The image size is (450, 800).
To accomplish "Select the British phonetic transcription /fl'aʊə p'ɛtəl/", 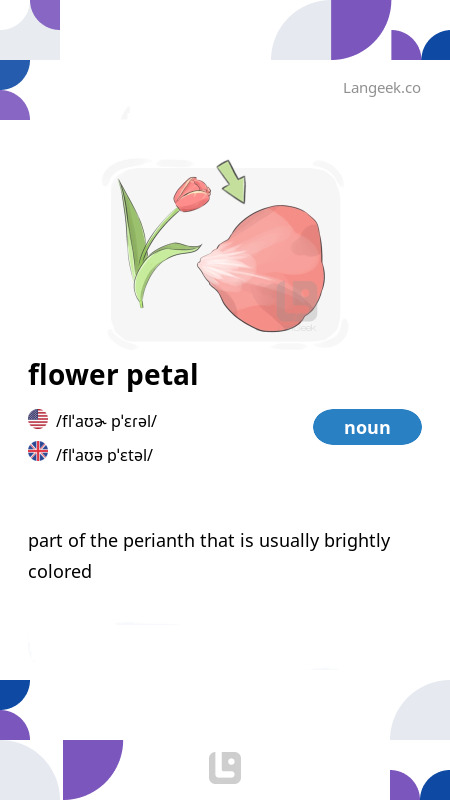I will [x=104, y=454].
